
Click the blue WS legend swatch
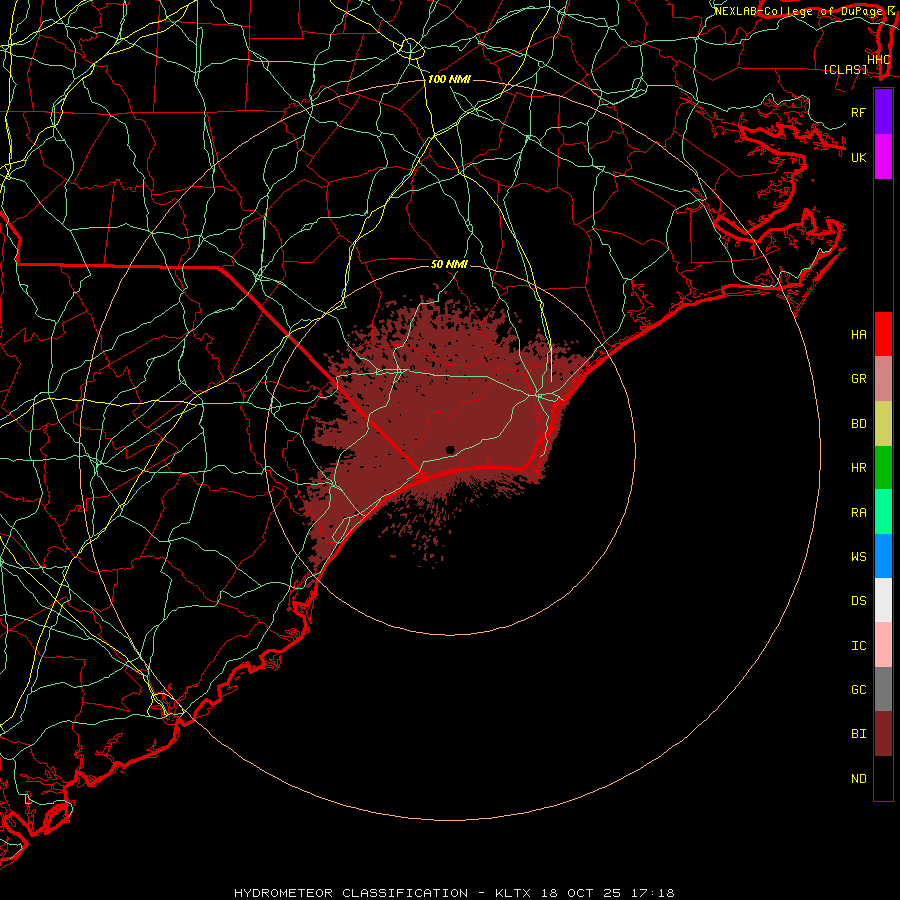point(883,556)
